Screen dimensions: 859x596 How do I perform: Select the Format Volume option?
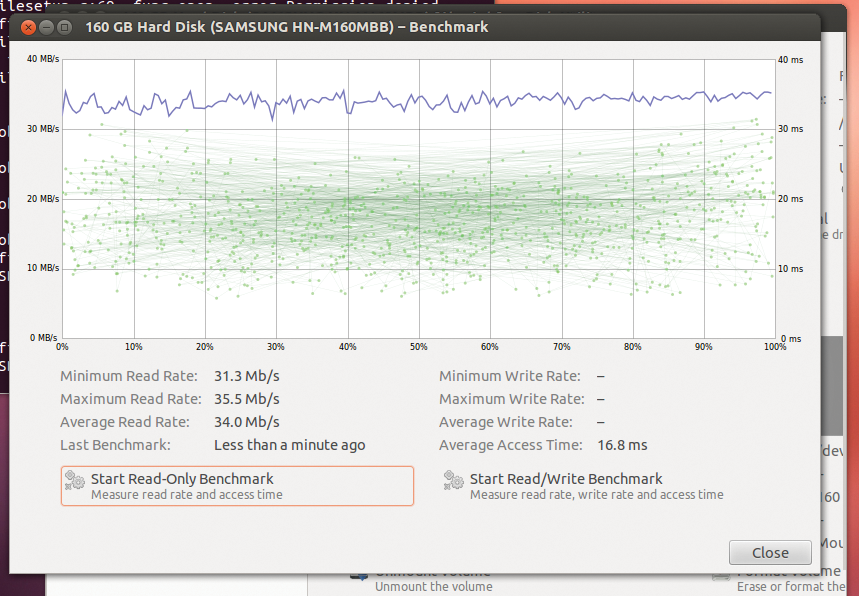click(x=790, y=578)
